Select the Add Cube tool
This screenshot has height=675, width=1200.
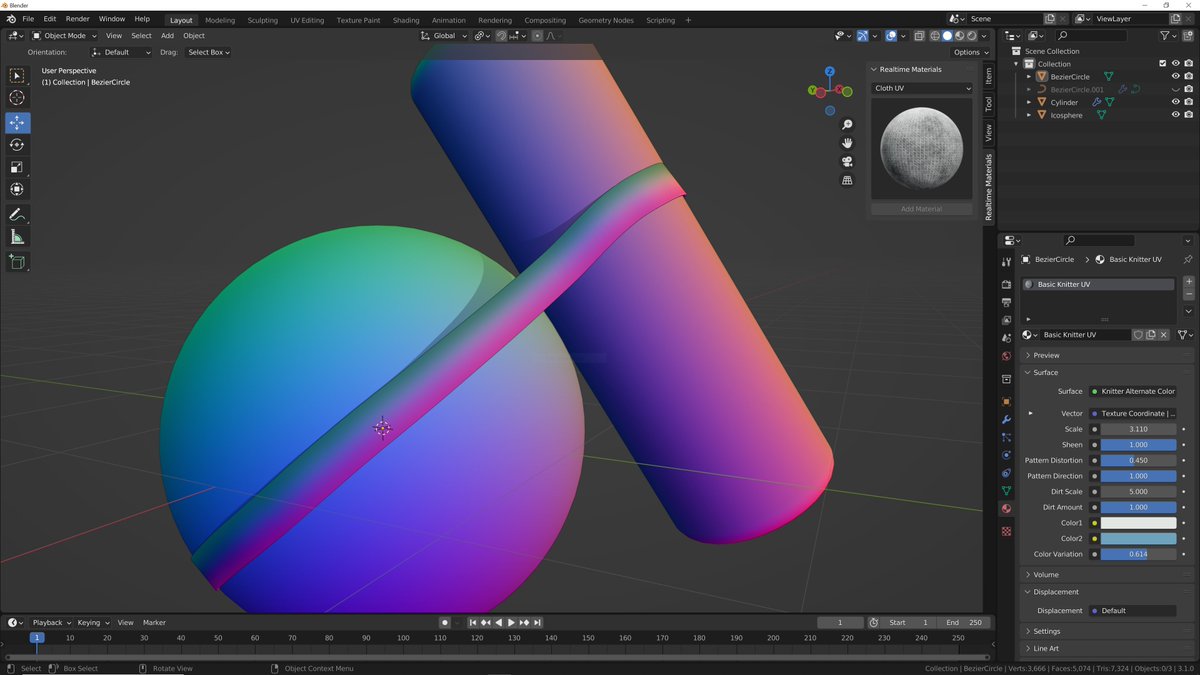pos(17,262)
